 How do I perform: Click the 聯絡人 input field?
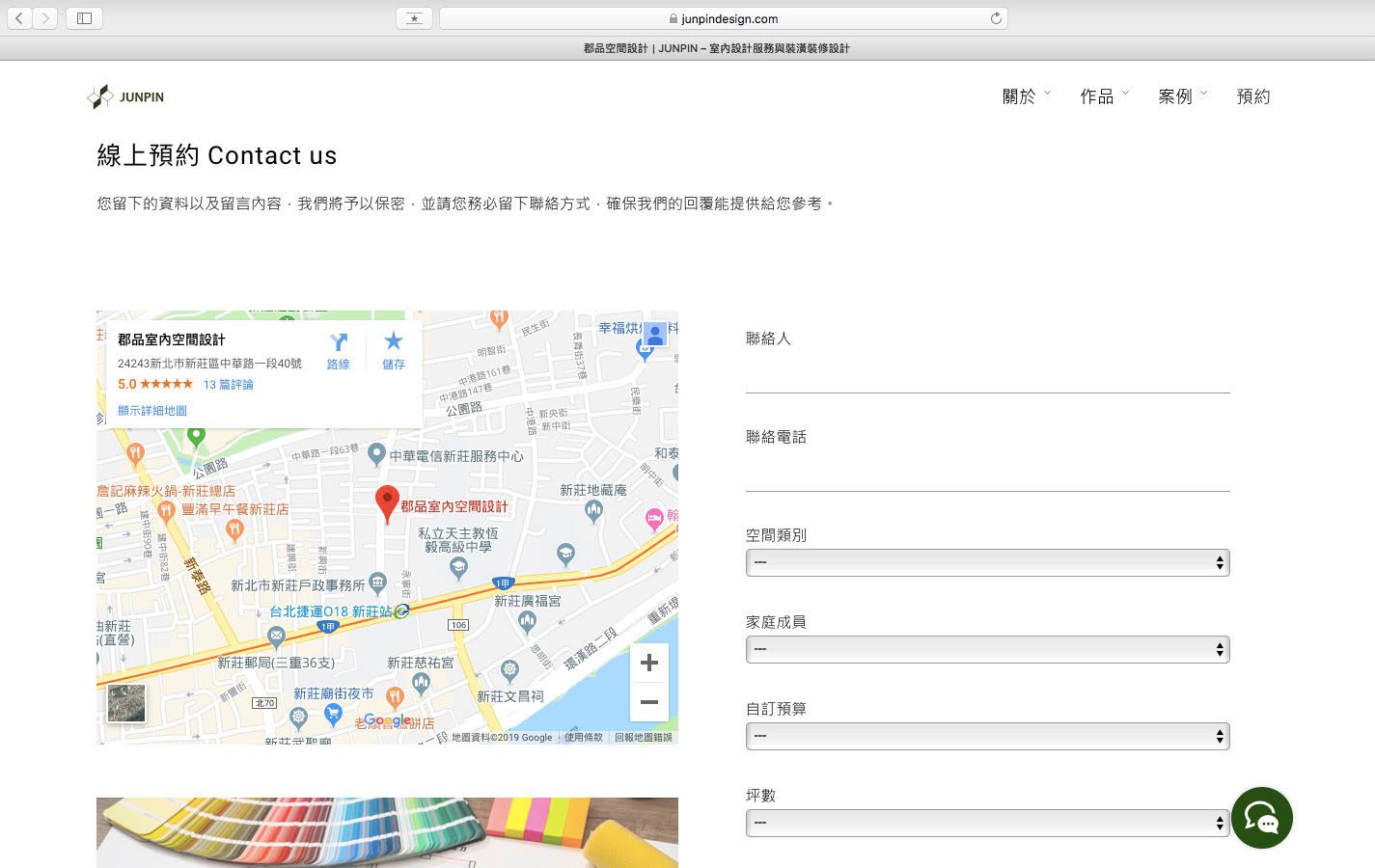pyautogui.click(x=987, y=376)
